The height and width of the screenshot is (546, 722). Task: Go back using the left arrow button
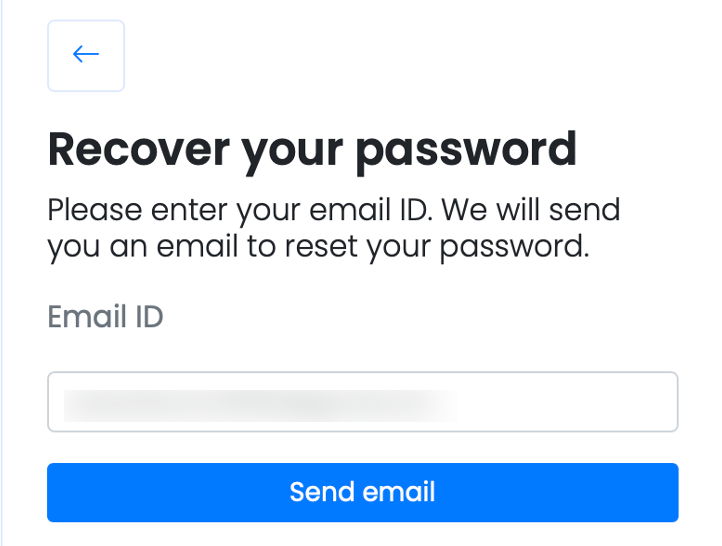[86, 55]
